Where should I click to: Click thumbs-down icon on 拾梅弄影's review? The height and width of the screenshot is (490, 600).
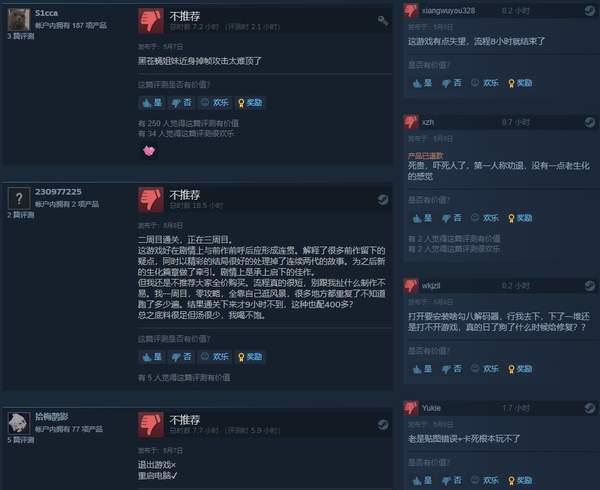click(151, 424)
